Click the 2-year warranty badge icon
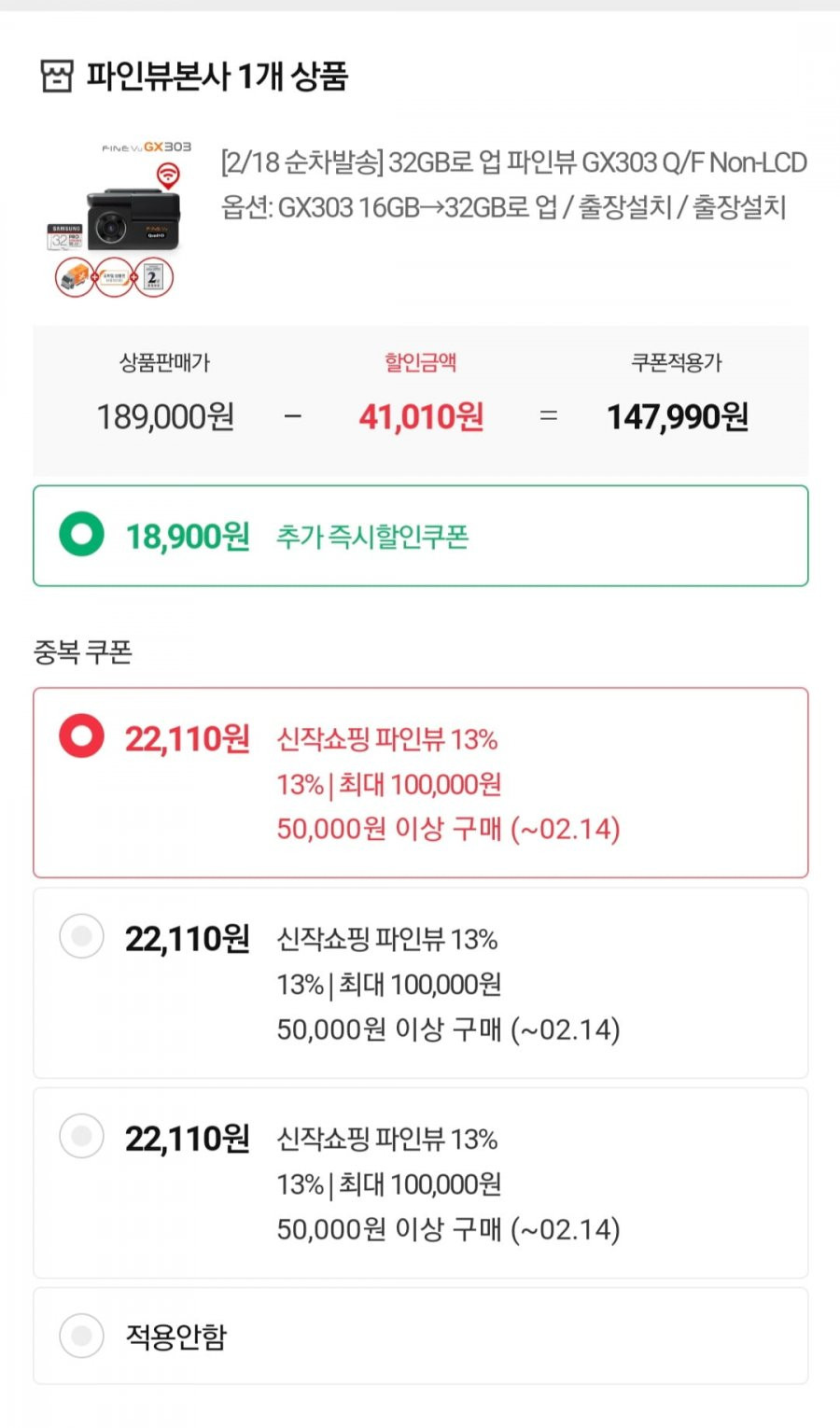840x1428 pixels. click(x=153, y=277)
